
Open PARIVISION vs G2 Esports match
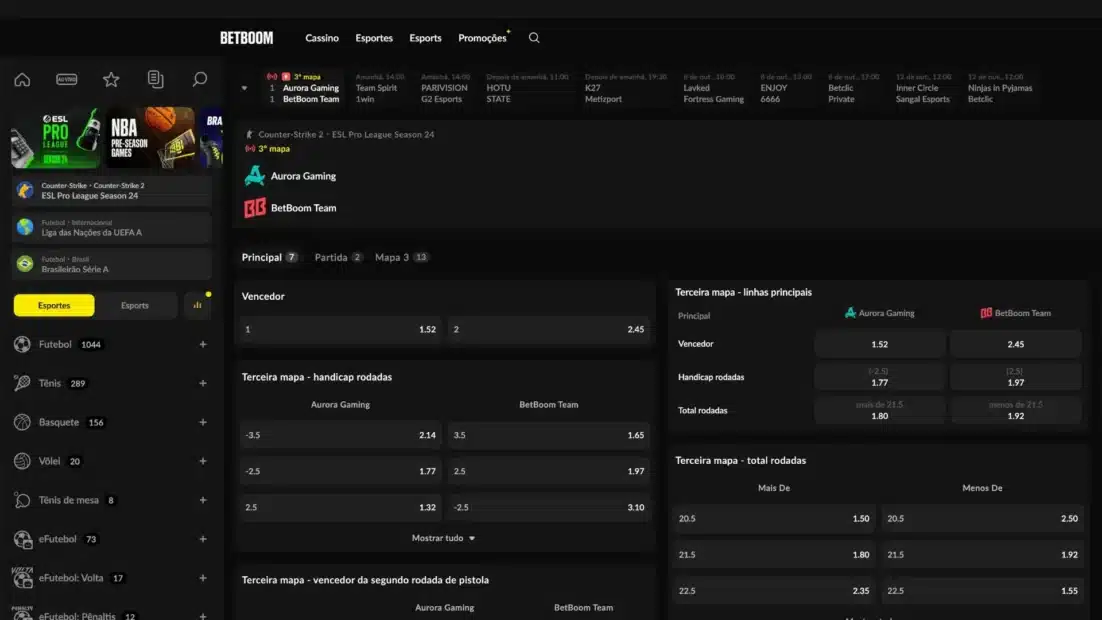444,89
